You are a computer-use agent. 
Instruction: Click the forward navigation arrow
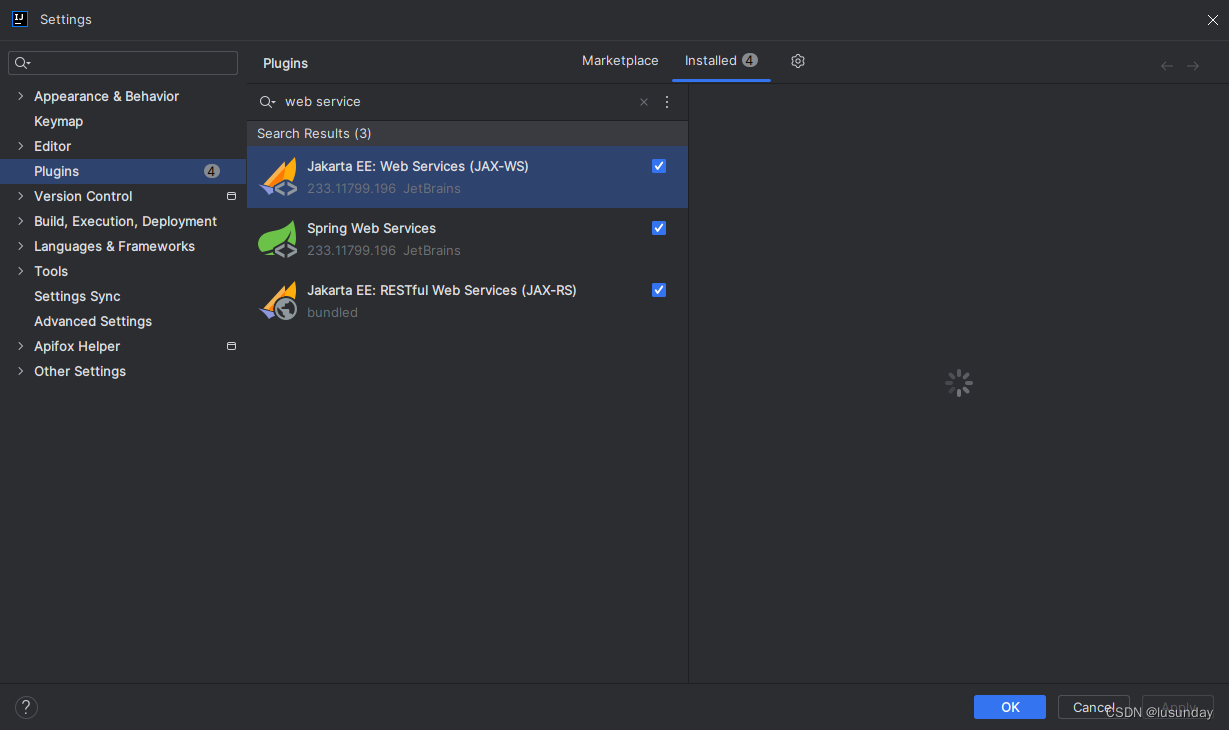1193,65
